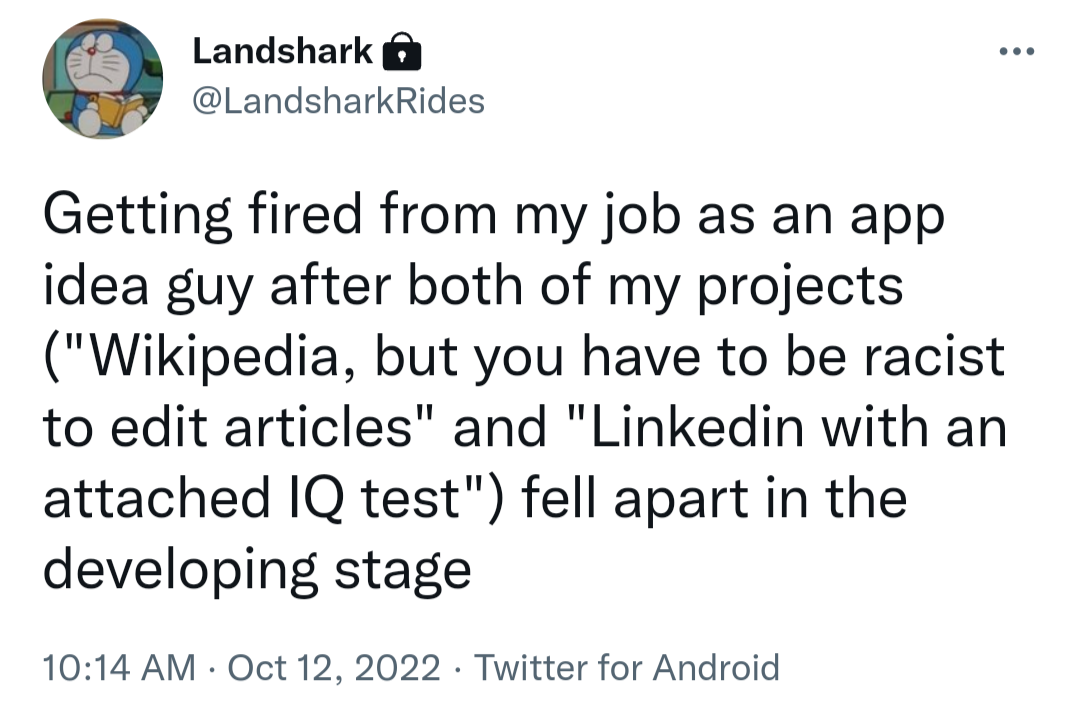
Task: Click the 10:14 AM timestamp
Action: (x=119, y=666)
